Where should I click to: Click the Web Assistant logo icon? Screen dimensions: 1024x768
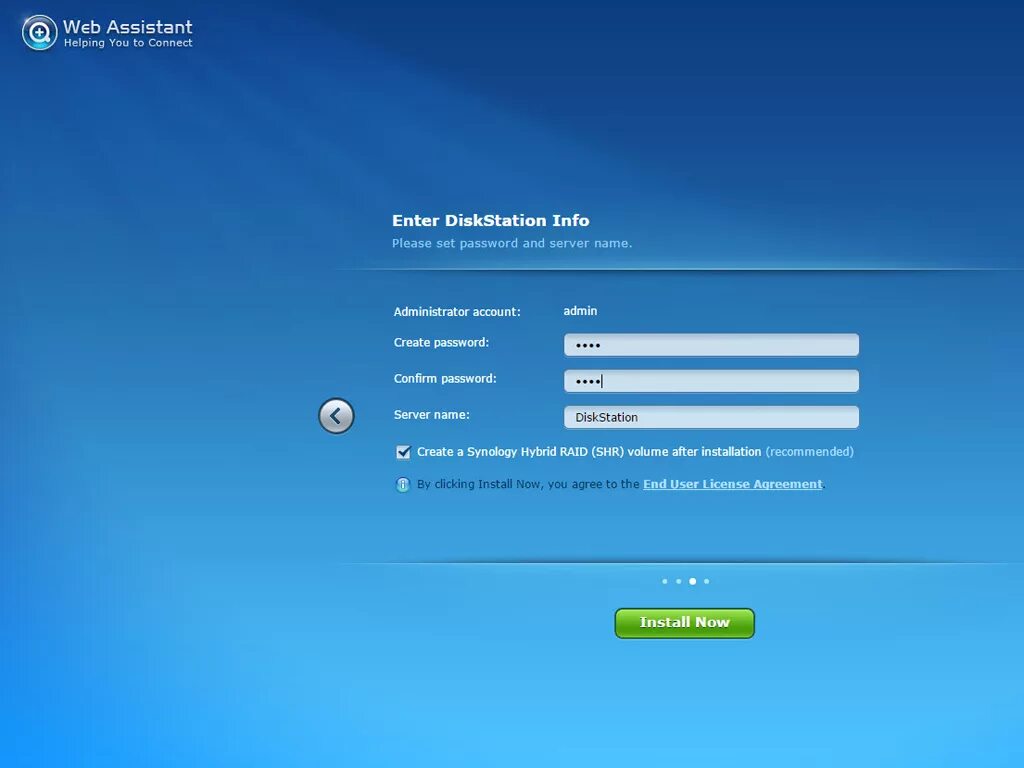point(39,33)
